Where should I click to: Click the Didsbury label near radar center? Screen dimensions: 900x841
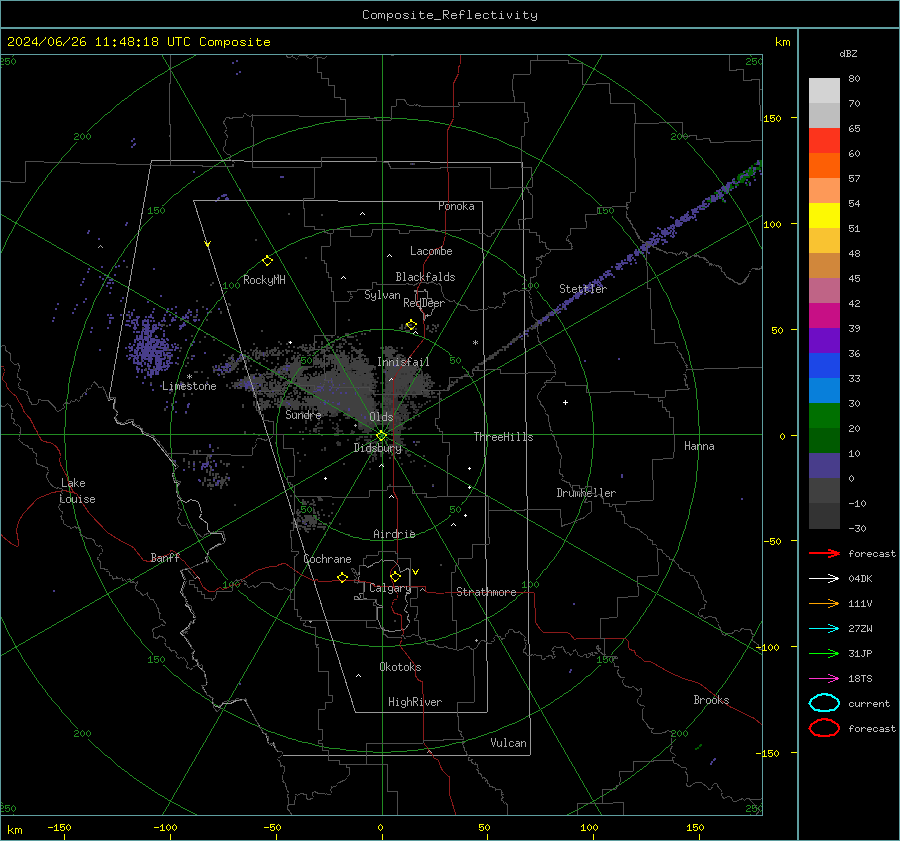(x=377, y=448)
